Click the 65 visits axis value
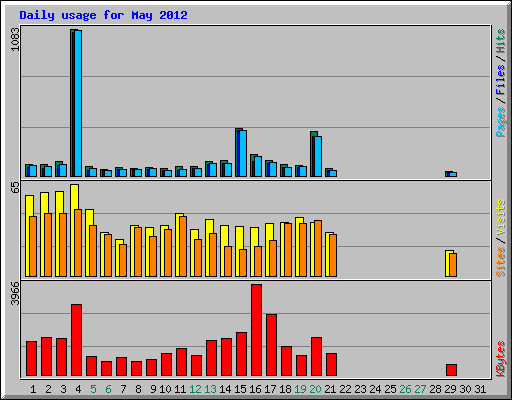 pyautogui.click(x=15, y=188)
